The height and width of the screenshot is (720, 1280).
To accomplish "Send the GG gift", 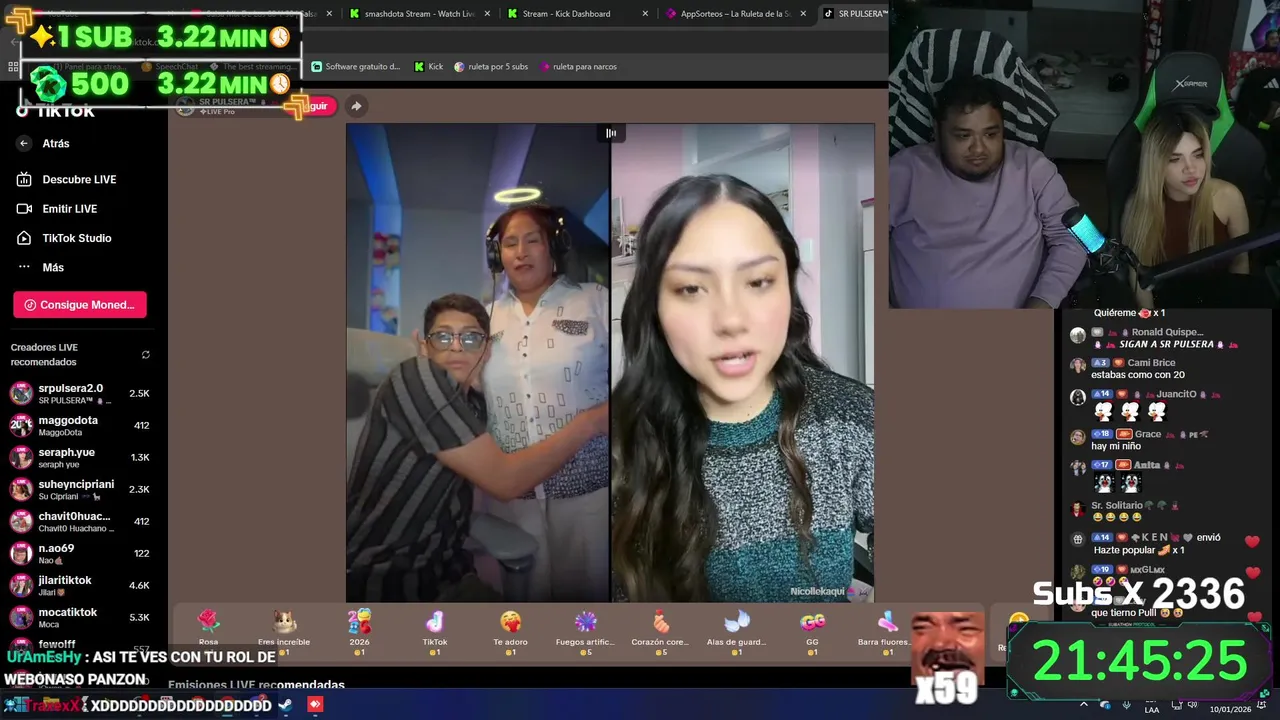I will [812, 630].
